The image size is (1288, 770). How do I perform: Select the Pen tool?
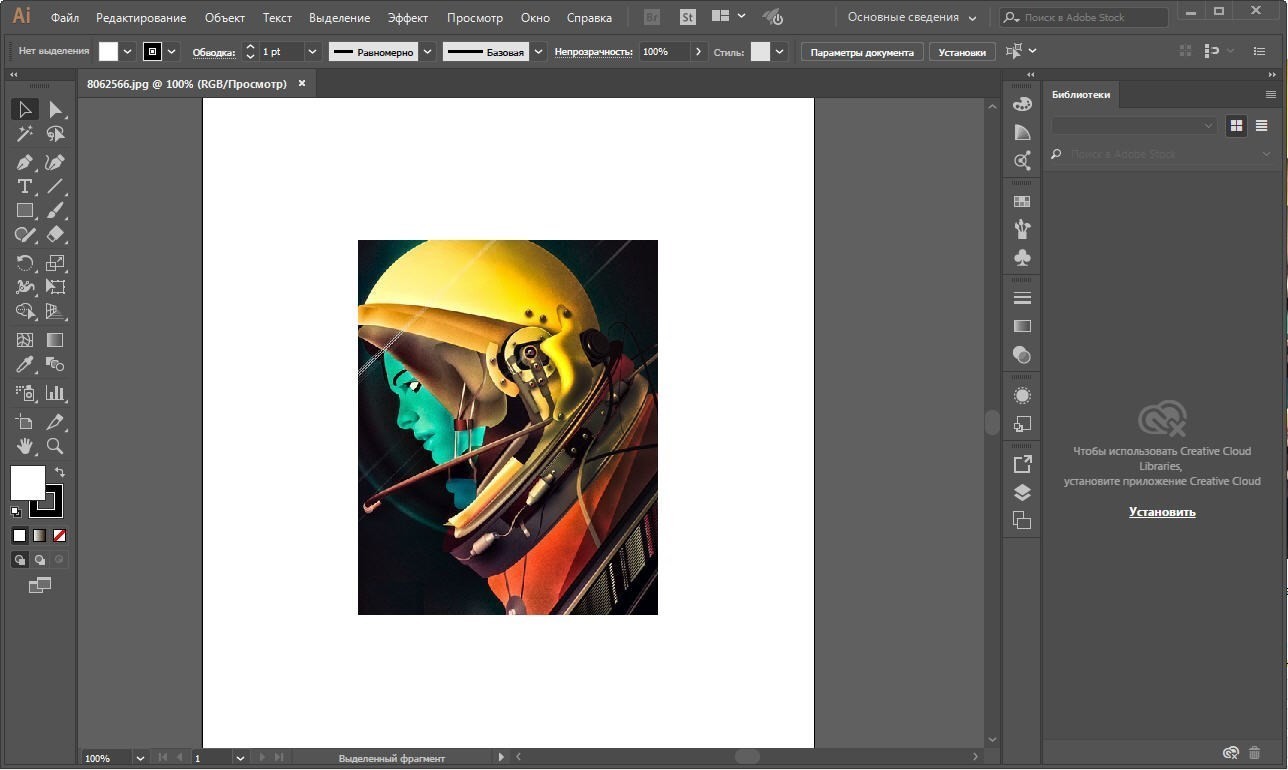pyautogui.click(x=25, y=162)
